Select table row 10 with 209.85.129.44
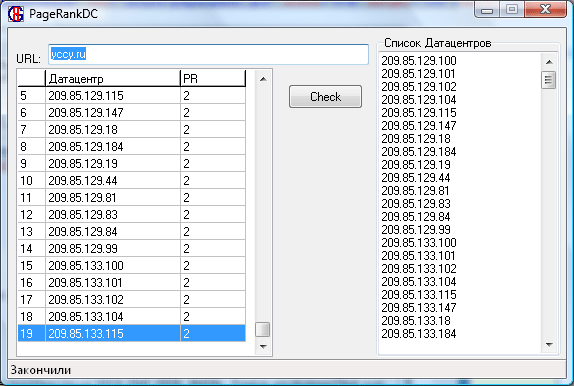Image resolution: width=574 pixels, height=386 pixels. [132, 181]
